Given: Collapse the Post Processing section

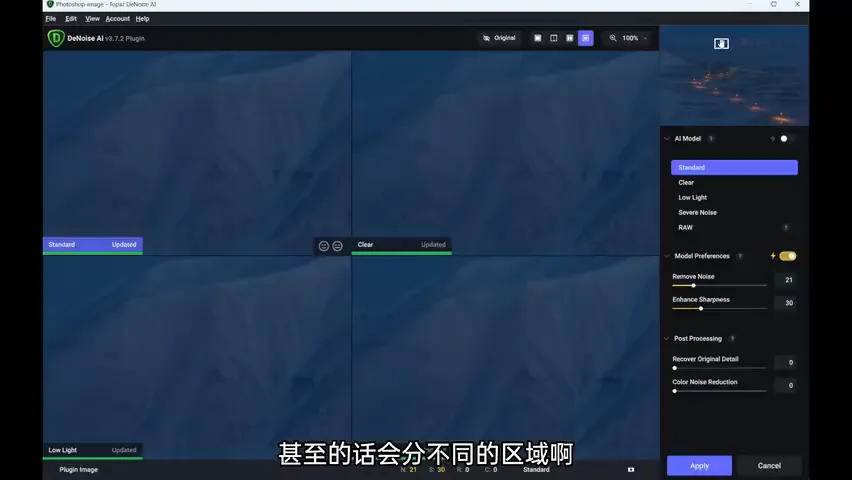Looking at the screenshot, I should click(667, 339).
